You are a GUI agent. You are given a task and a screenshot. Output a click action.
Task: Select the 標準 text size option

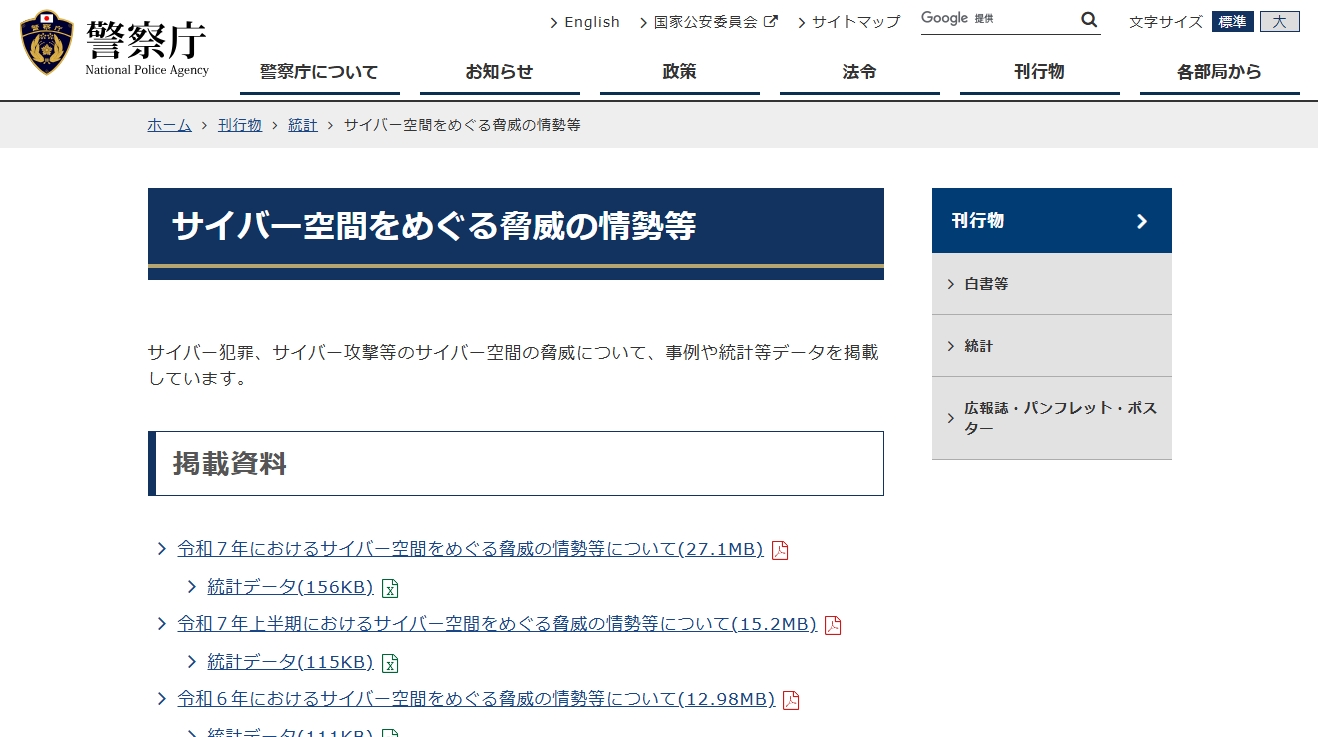coord(1232,21)
